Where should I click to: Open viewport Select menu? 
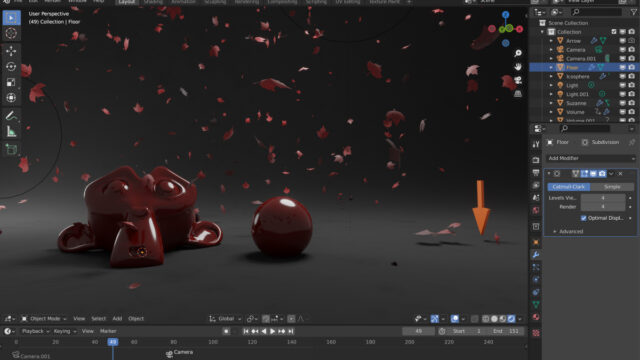[98, 319]
